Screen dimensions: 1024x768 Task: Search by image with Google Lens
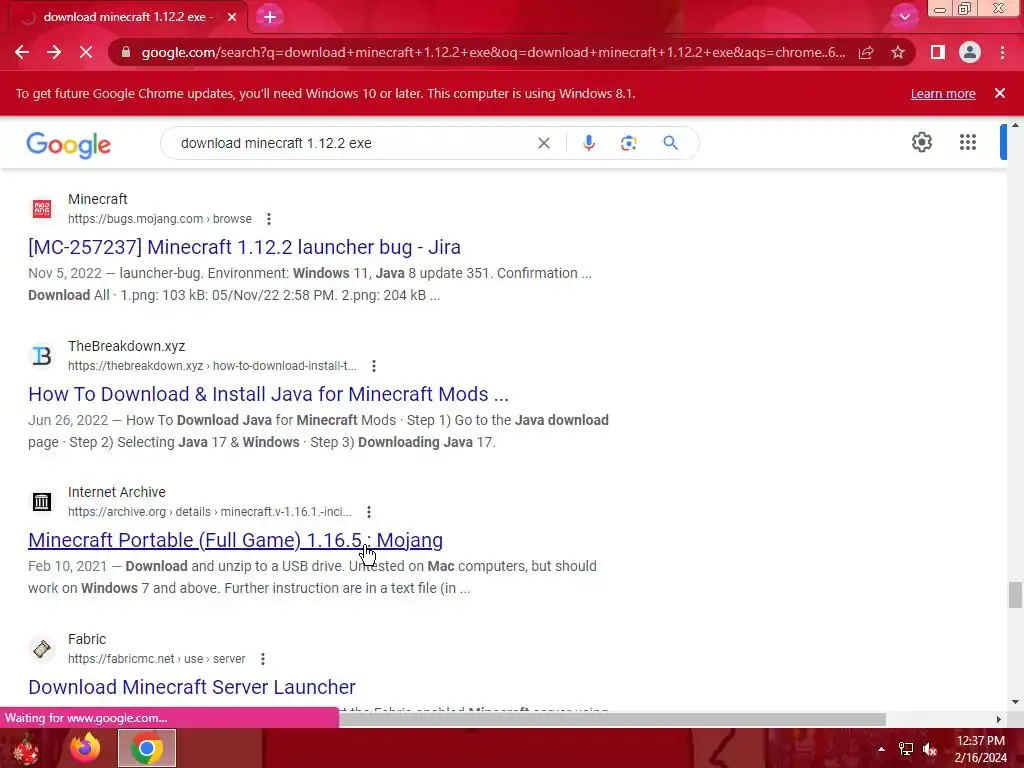point(628,143)
